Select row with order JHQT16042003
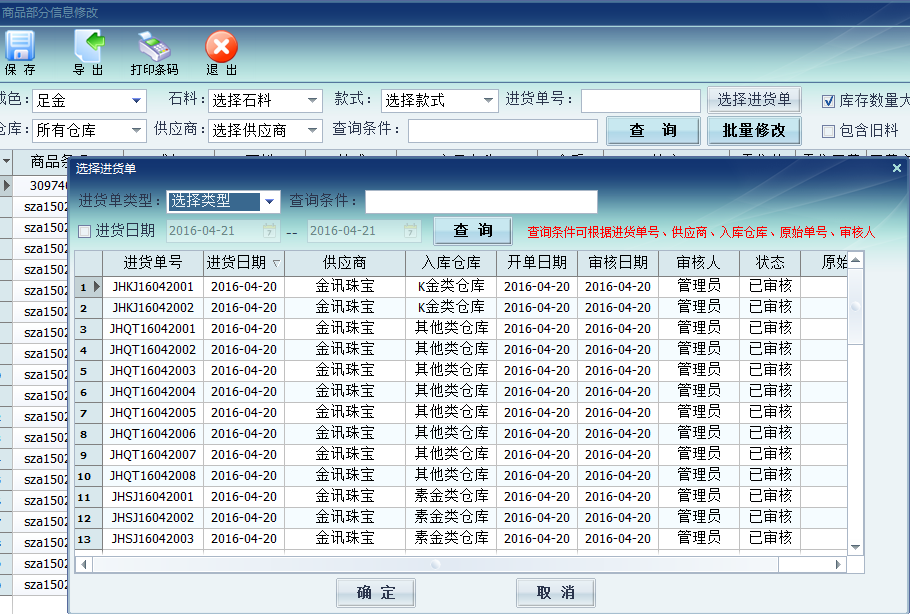Viewport: 910px width, 614px height. point(154,371)
